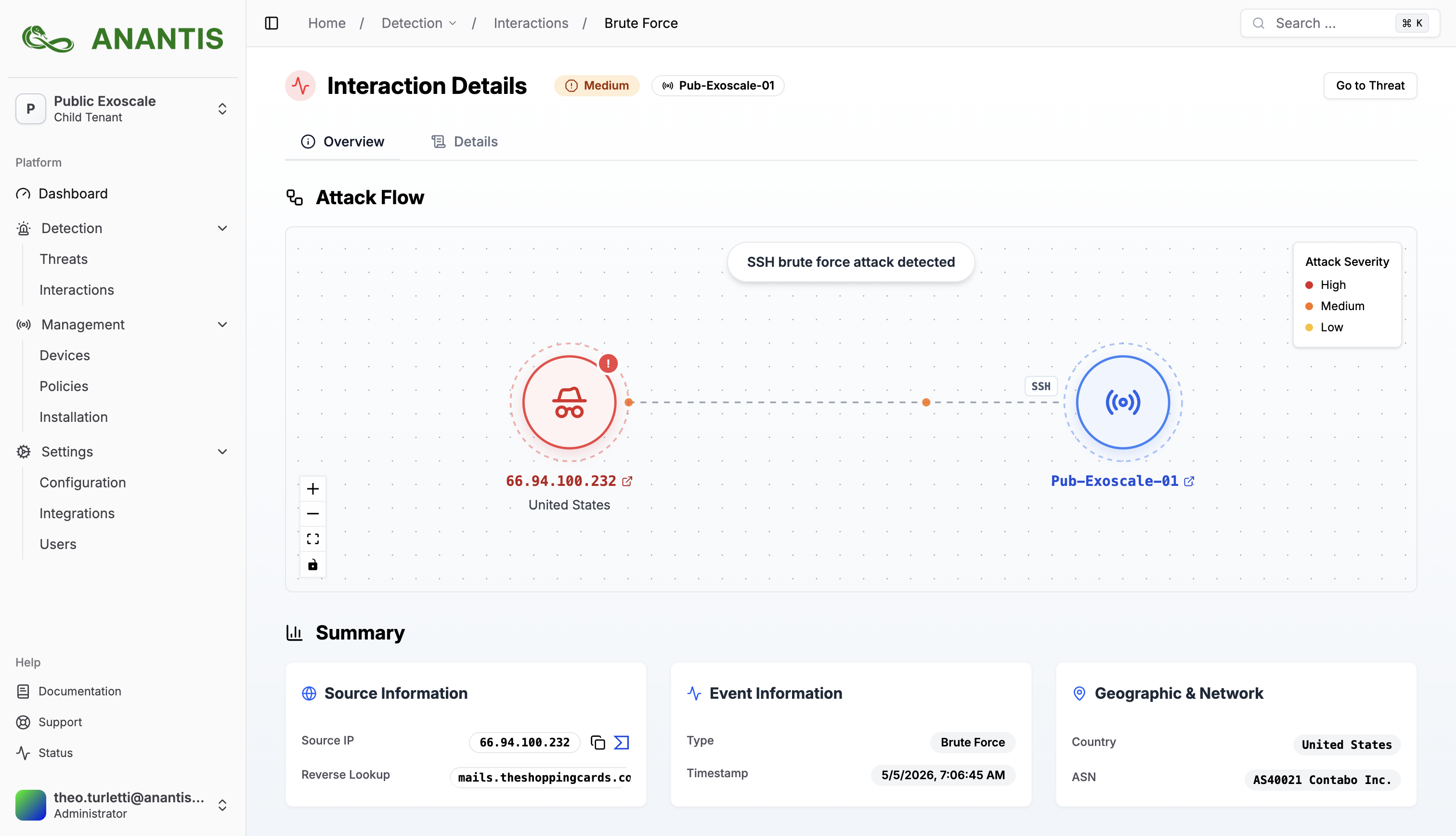Switch to the Details tab
The width and height of the screenshot is (1456, 836).
(465, 142)
